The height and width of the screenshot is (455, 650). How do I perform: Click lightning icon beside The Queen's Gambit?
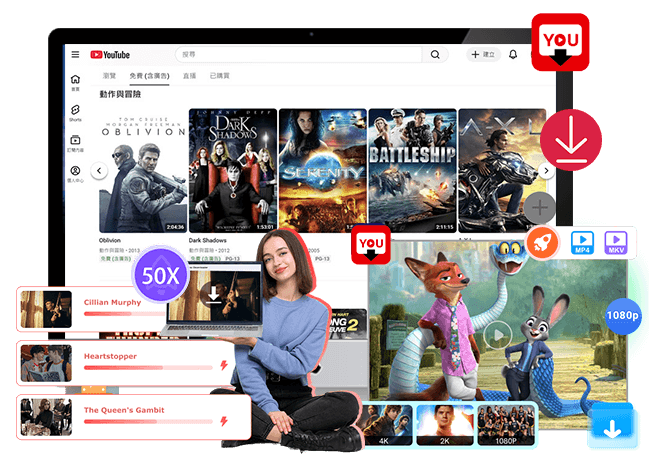[x=224, y=421]
